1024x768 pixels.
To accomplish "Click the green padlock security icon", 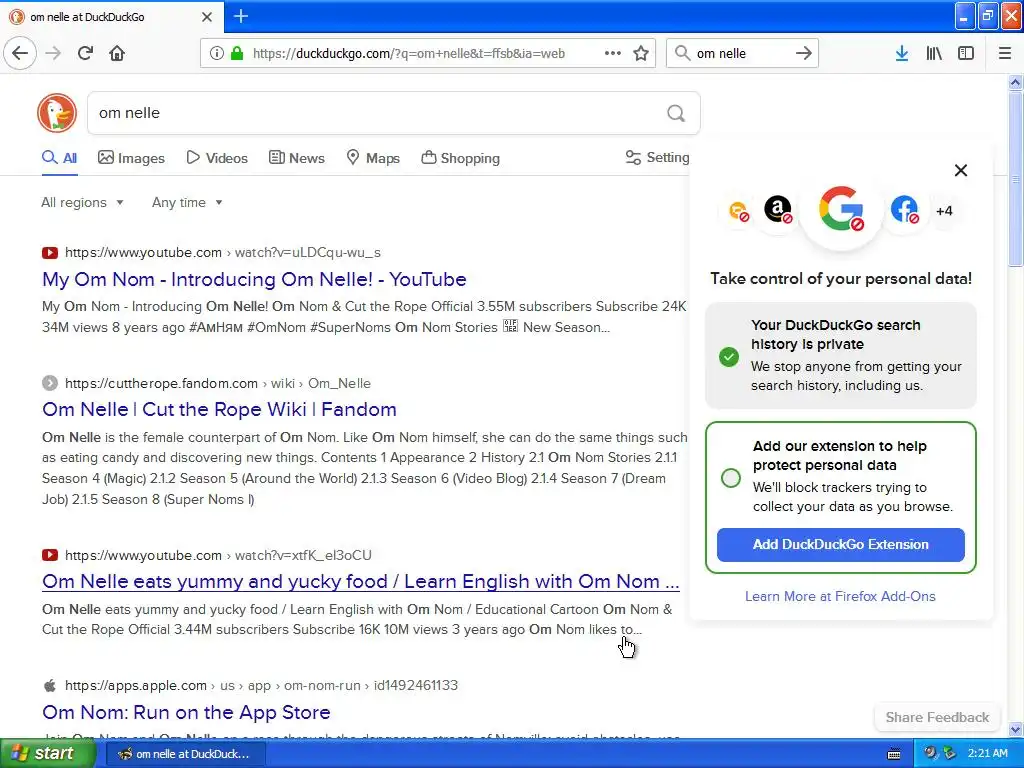I will coord(236,53).
